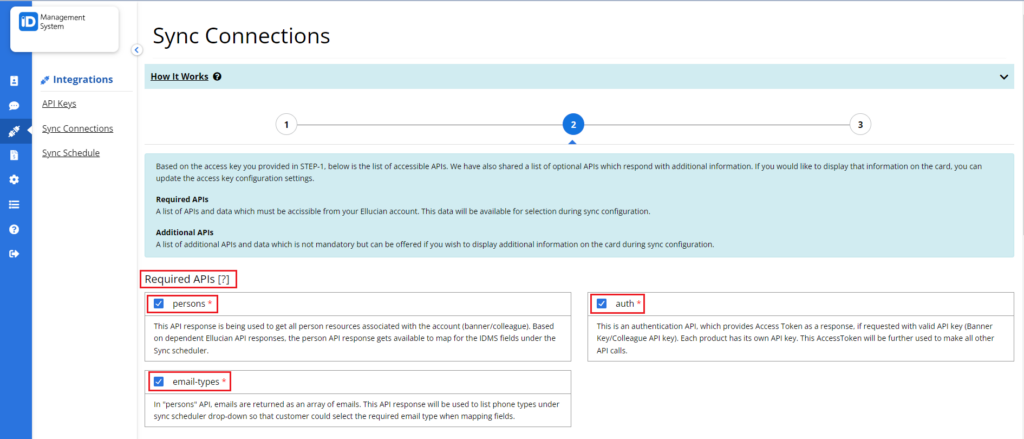Open the help question mark sidebar icon
The height and width of the screenshot is (439, 1024).
click(14, 229)
